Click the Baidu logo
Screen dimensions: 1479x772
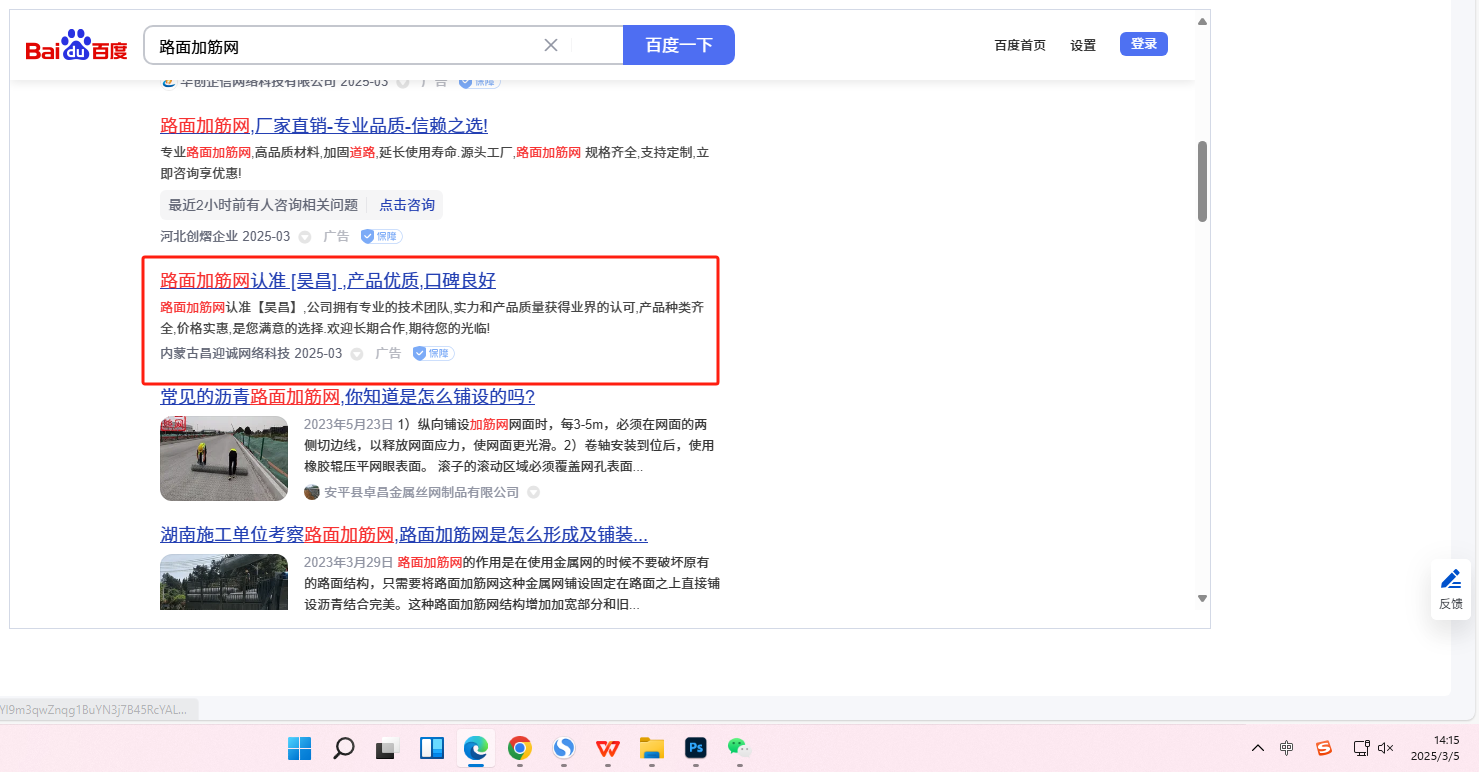click(77, 46)
